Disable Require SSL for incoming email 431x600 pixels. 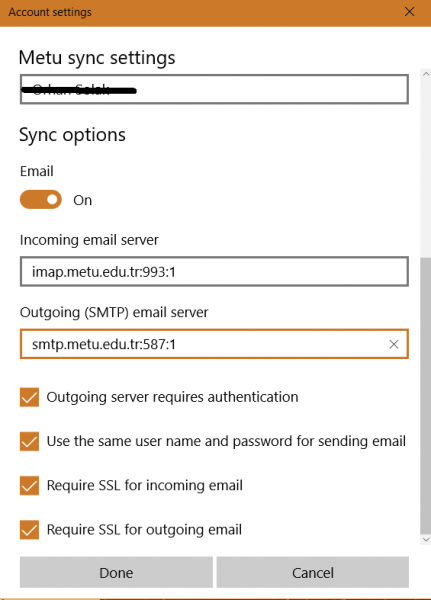coord(29,486)
